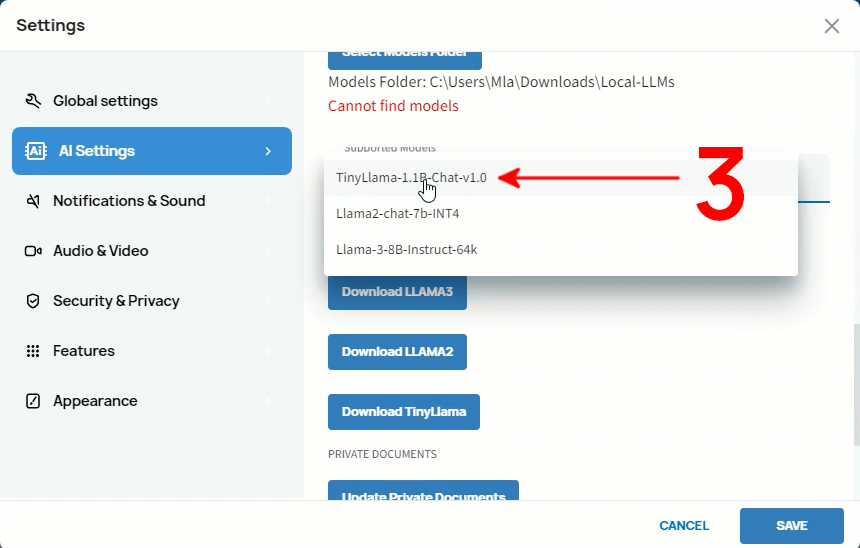This screenshot has width=860, height=548.
Task: Click the Appearance icon in sidebar
Action: click(33, 401)
